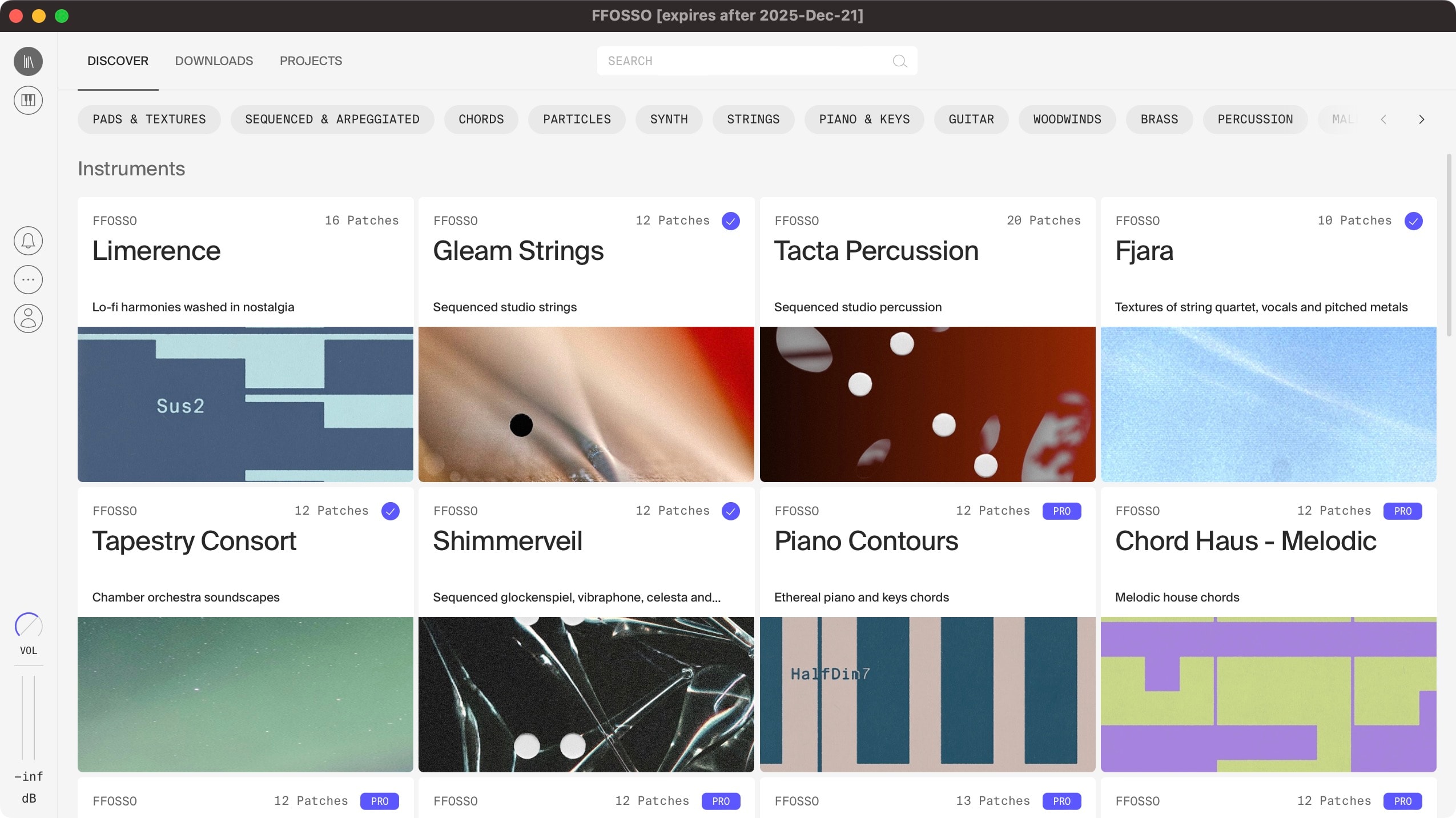Screen dimensions: 1456x818
Task: Switch to the Downloads tab
Action: click(x=214, y=61)
